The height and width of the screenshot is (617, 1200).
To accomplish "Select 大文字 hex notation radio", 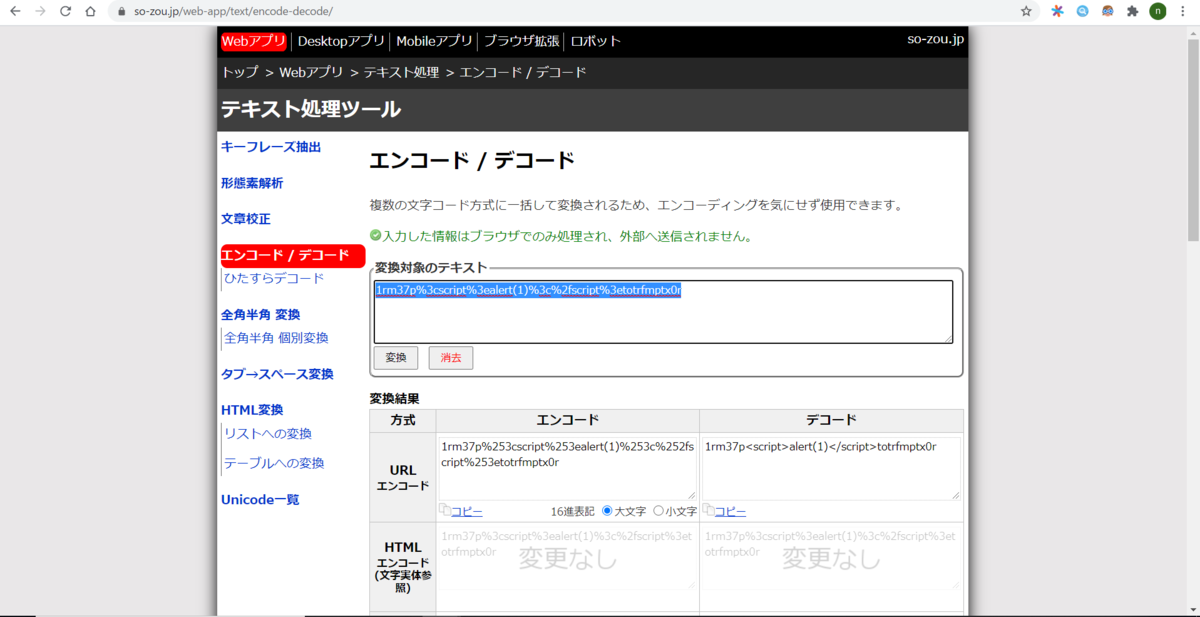I will pos(607,511).
